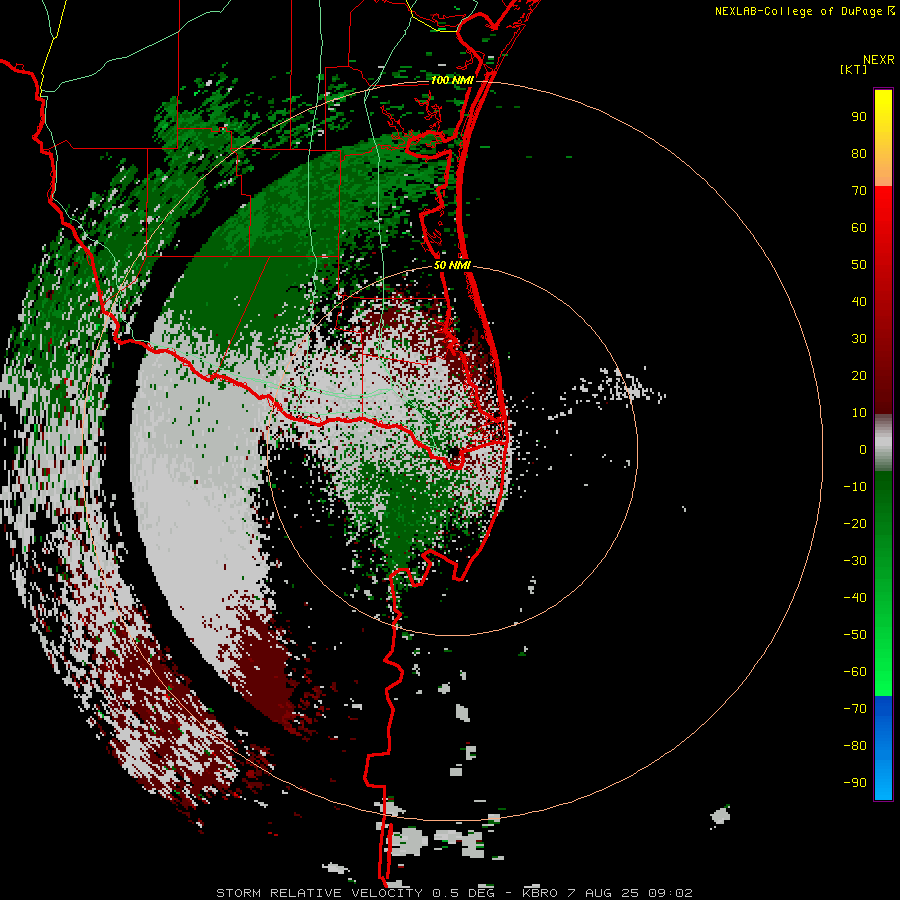
Task: Click the 70 value on the velocity scale
Action: [859, 191]
